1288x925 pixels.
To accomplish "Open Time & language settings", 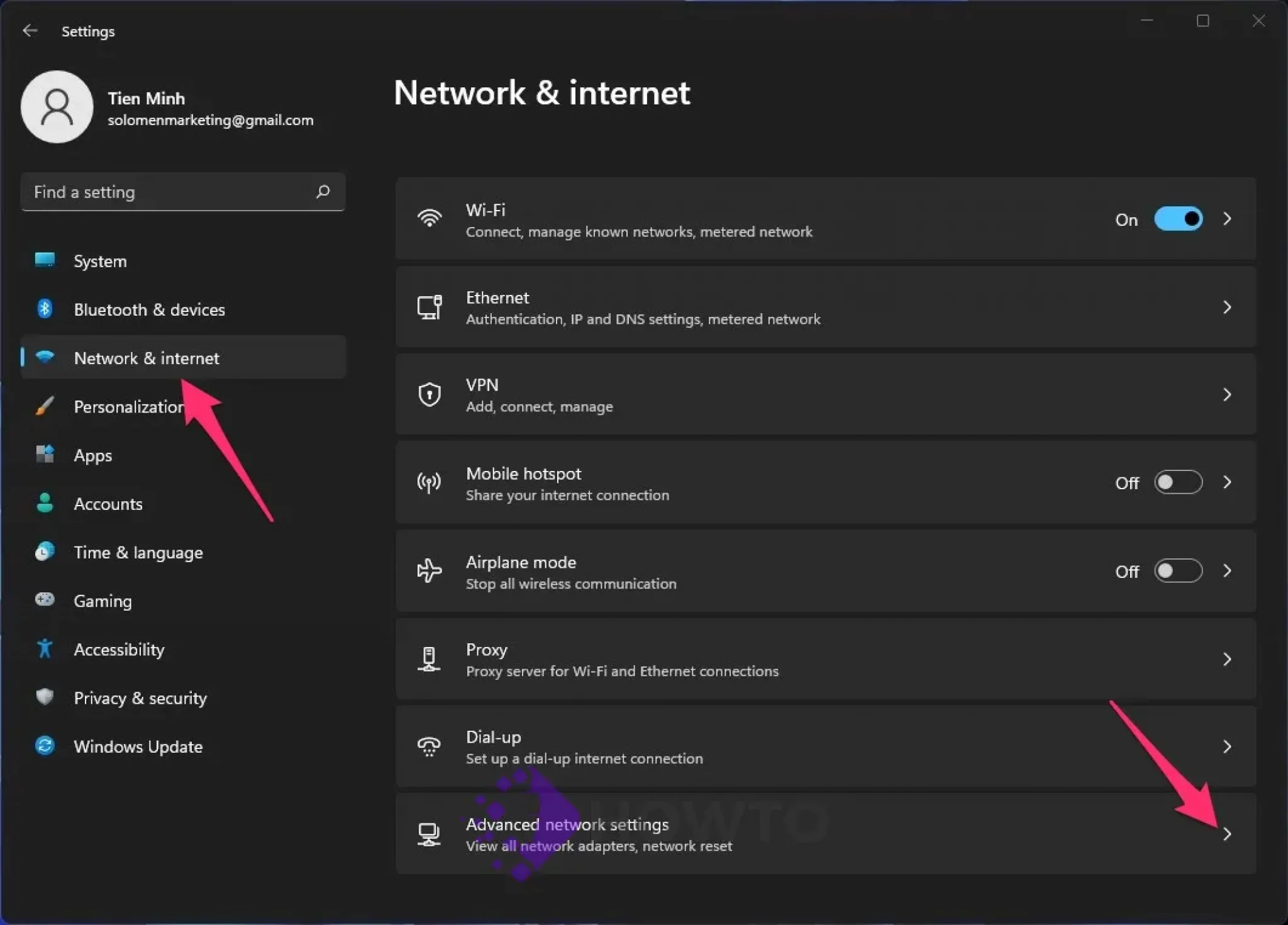I will click(138, 552).
